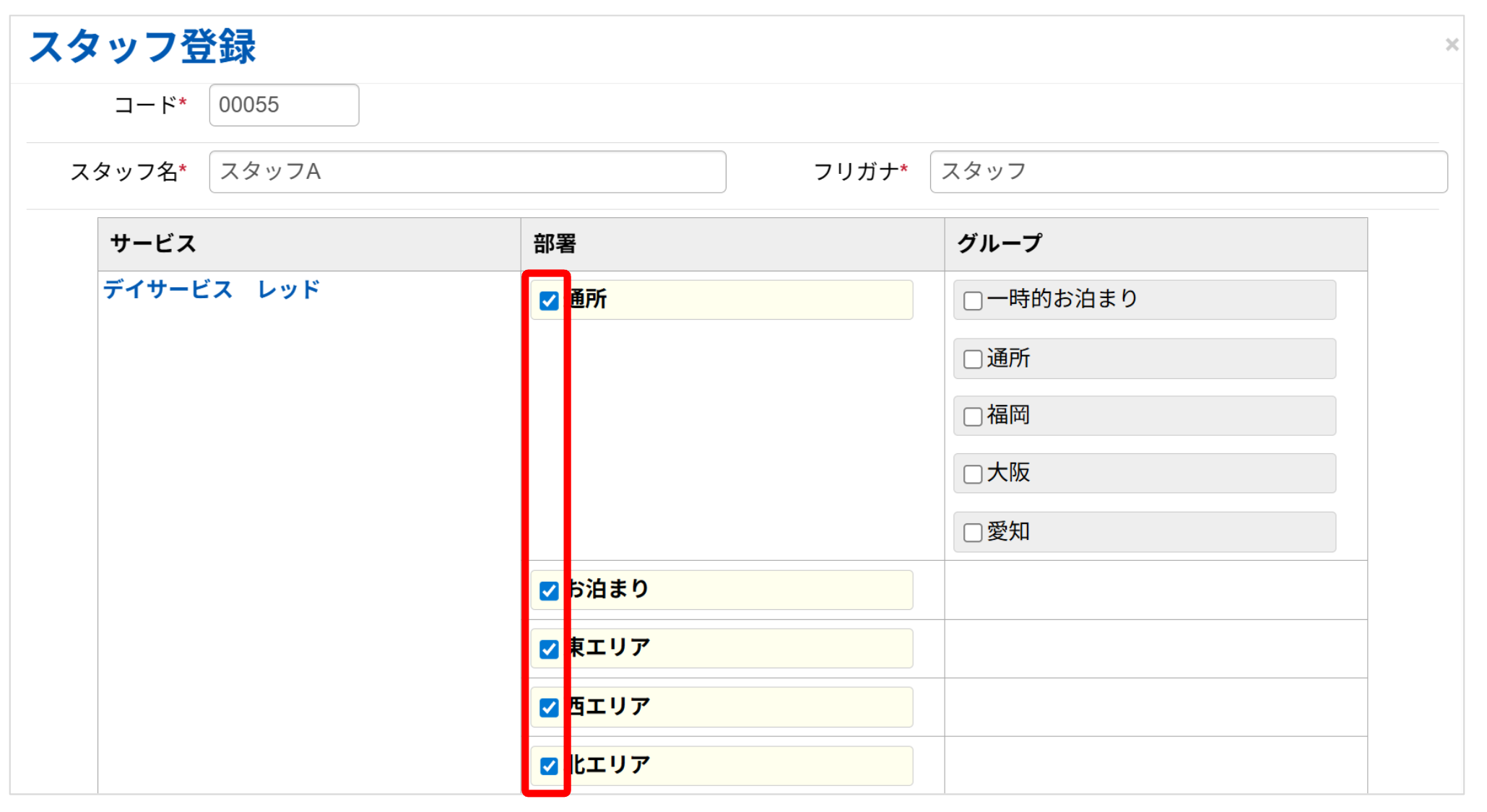The width and height of the screenshot is (1487, 812).
Task: Open the デイサービス レッド link
Action: (211, 289)
